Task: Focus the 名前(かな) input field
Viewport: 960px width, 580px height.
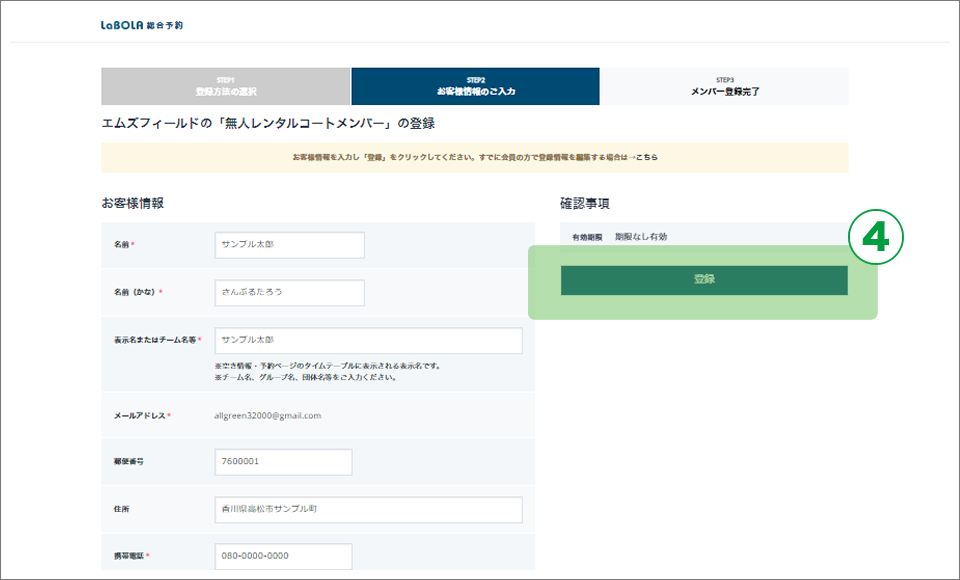Action: [289, 292]
